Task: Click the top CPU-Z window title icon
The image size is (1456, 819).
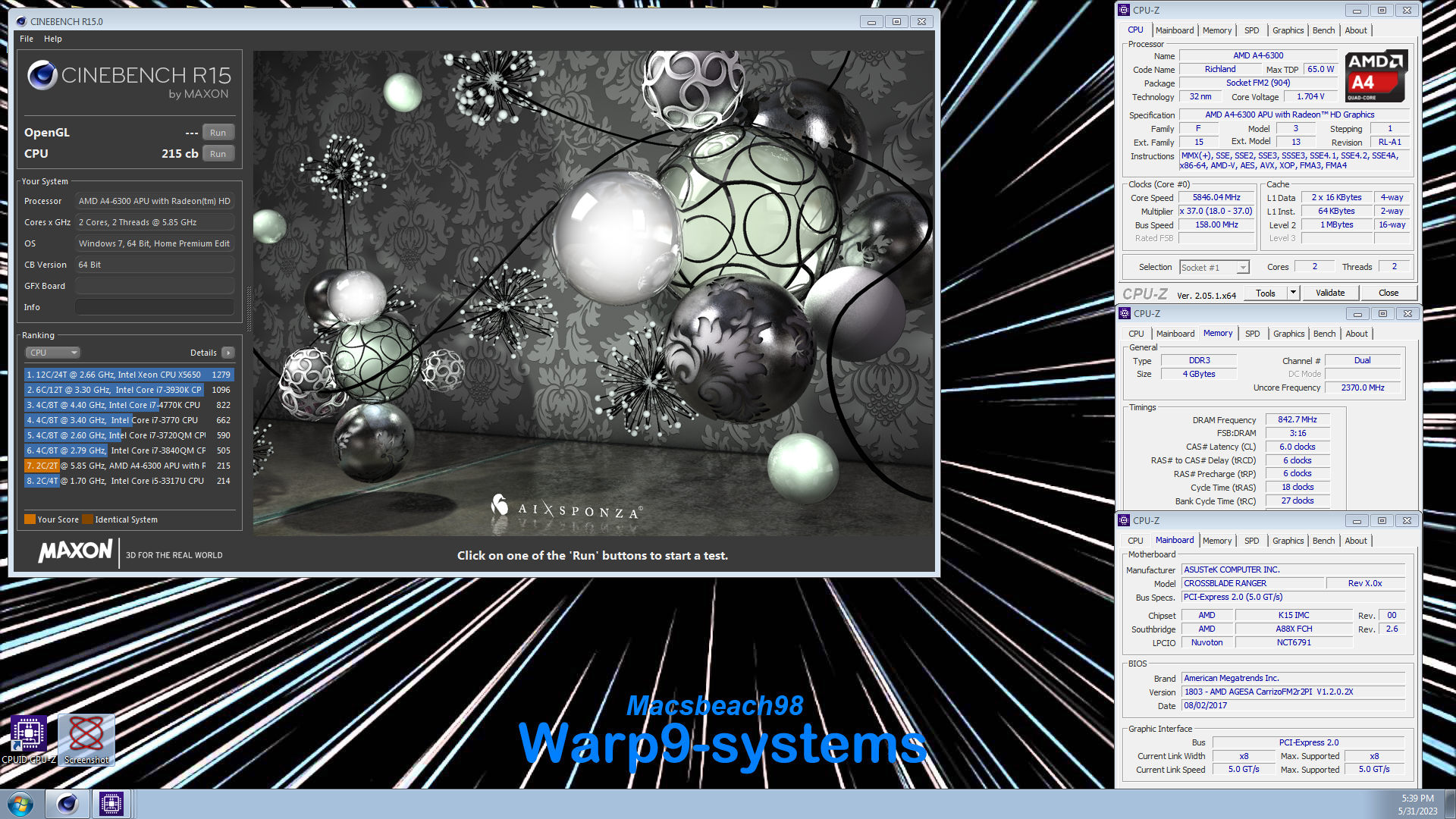Action: [x=1124, y=10]
